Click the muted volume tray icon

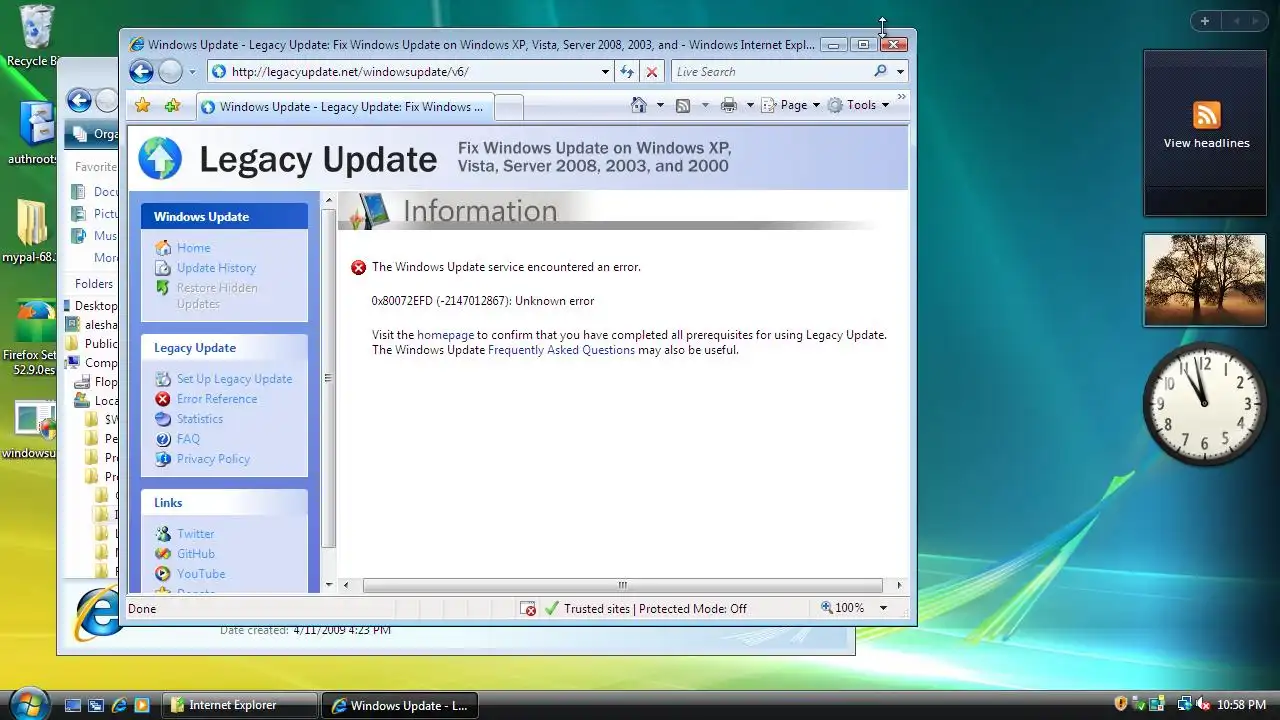click(1203, 705)
